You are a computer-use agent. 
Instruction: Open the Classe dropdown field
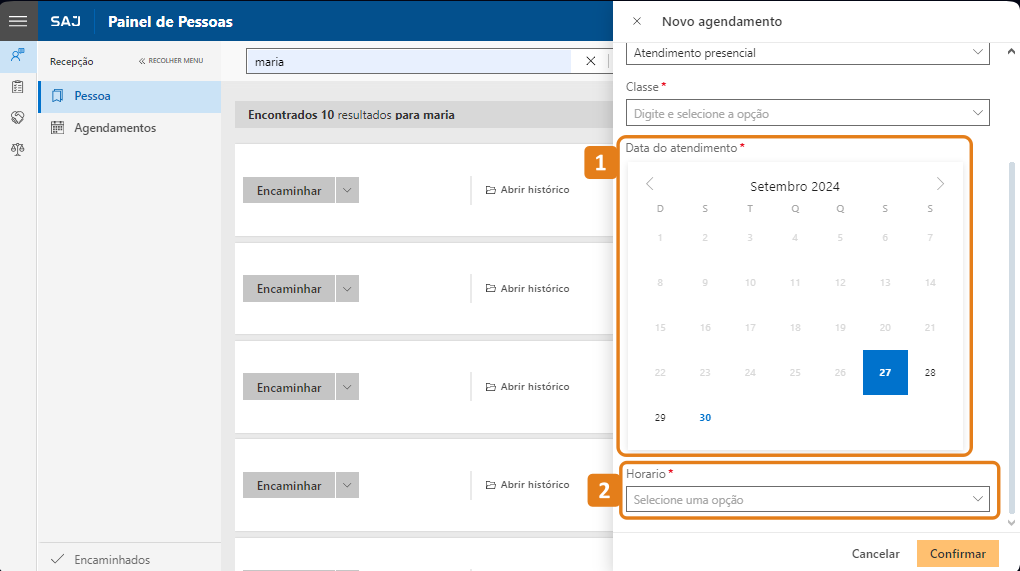pos(807,113)
